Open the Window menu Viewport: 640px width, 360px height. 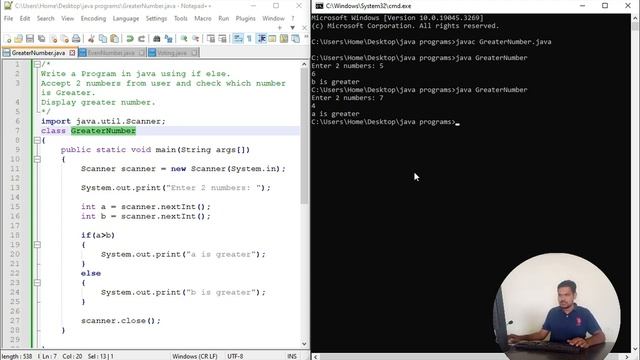tap(273, 18)
